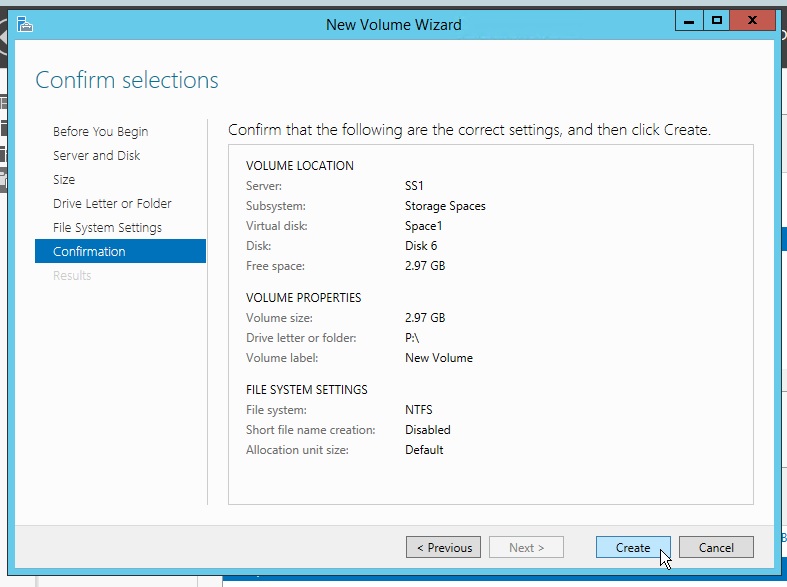The height and width of the screenshot is (587, 787).
Task: Open the File System Settings step
Action: (107, 228)
